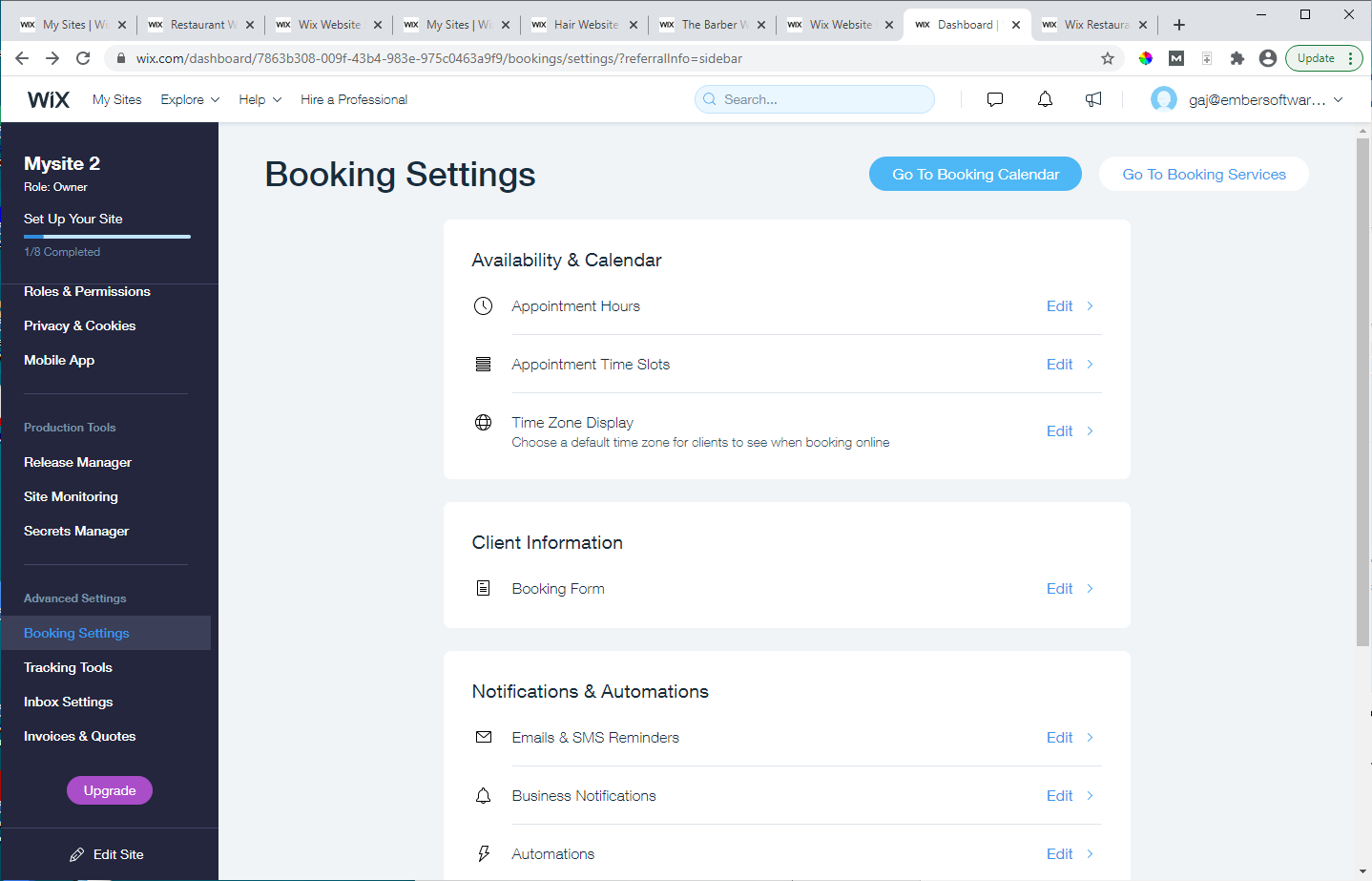Open Invoices & Quotes in sidebar
This screenshot has height=881, width=1372.
point(79,736)
